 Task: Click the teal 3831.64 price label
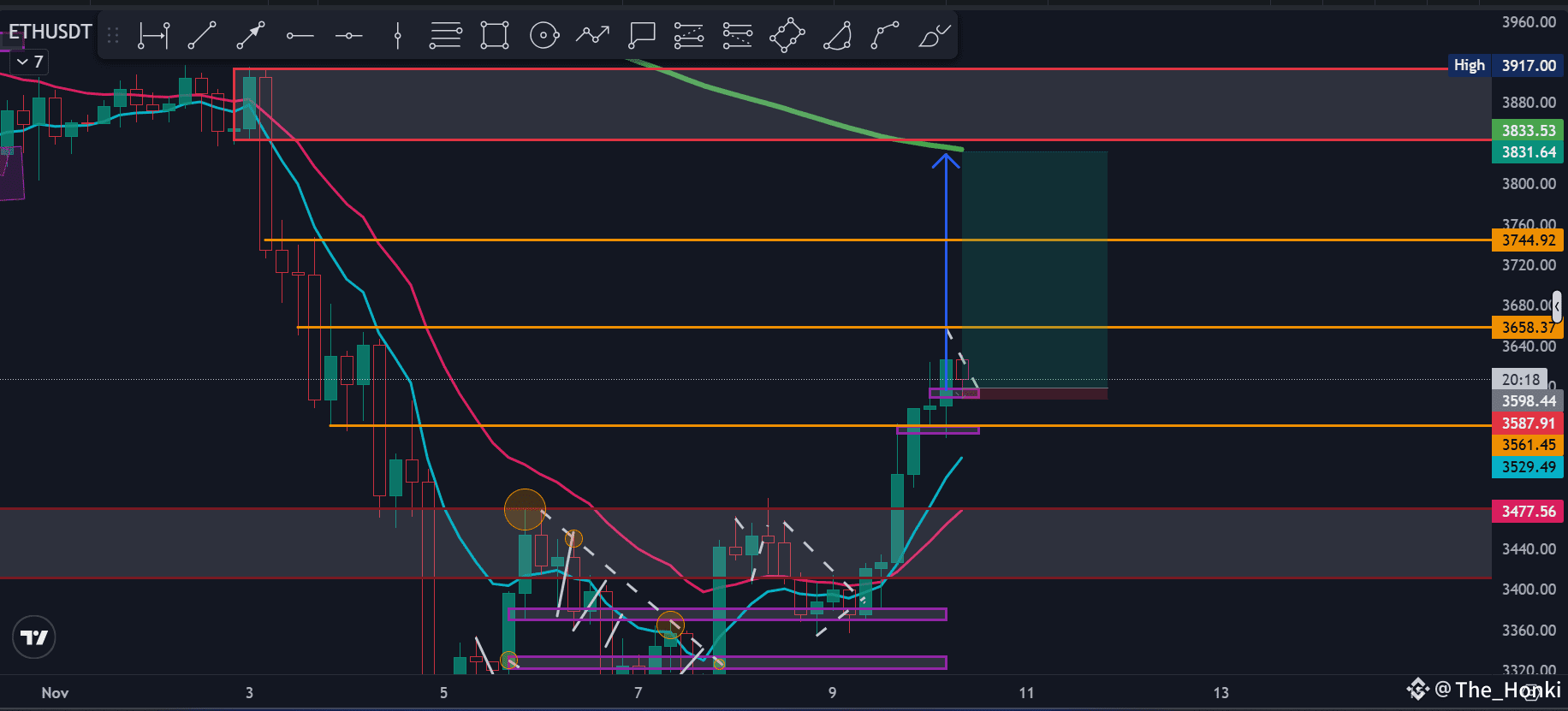pos(1528,152)
